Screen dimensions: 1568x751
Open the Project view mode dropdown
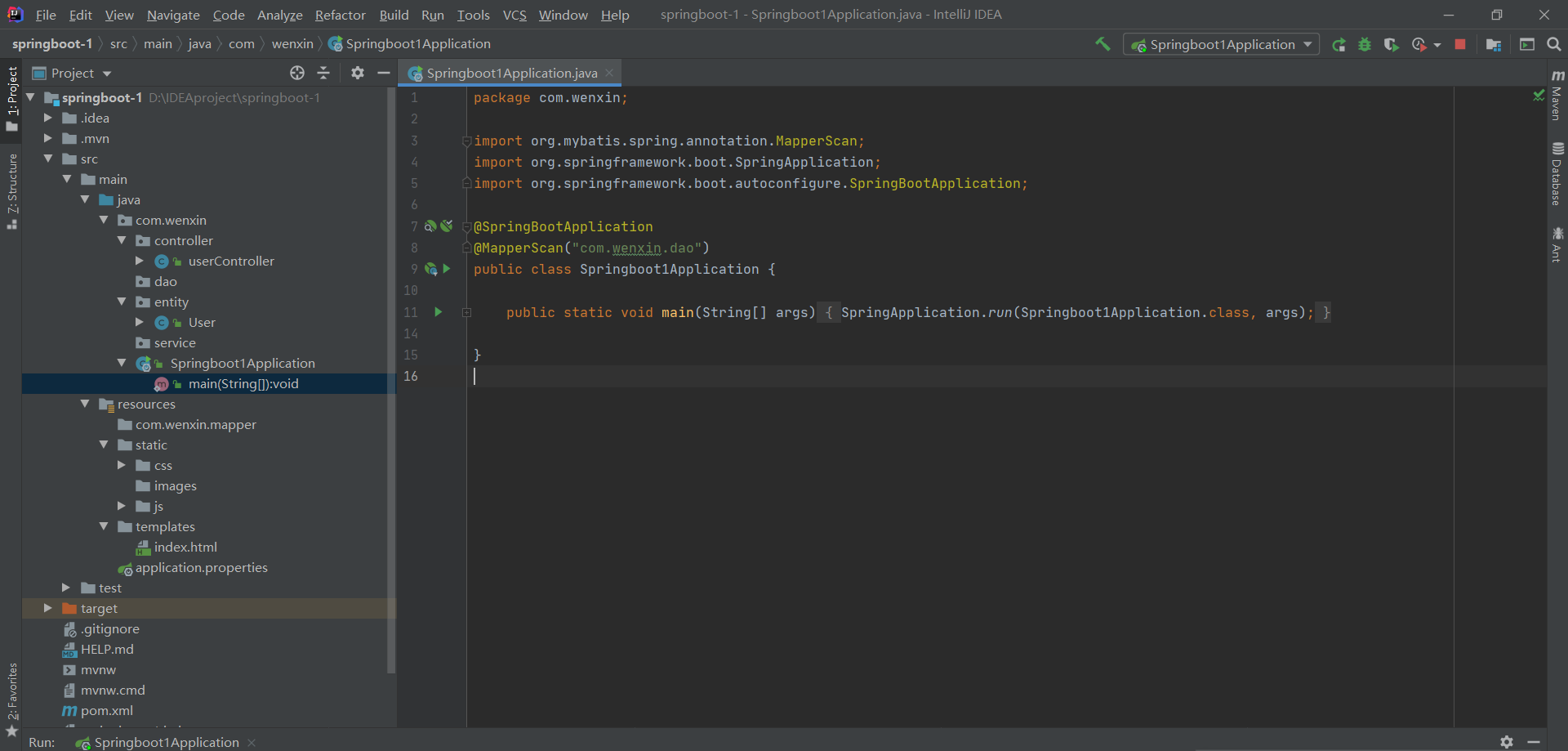pos(72,73)
